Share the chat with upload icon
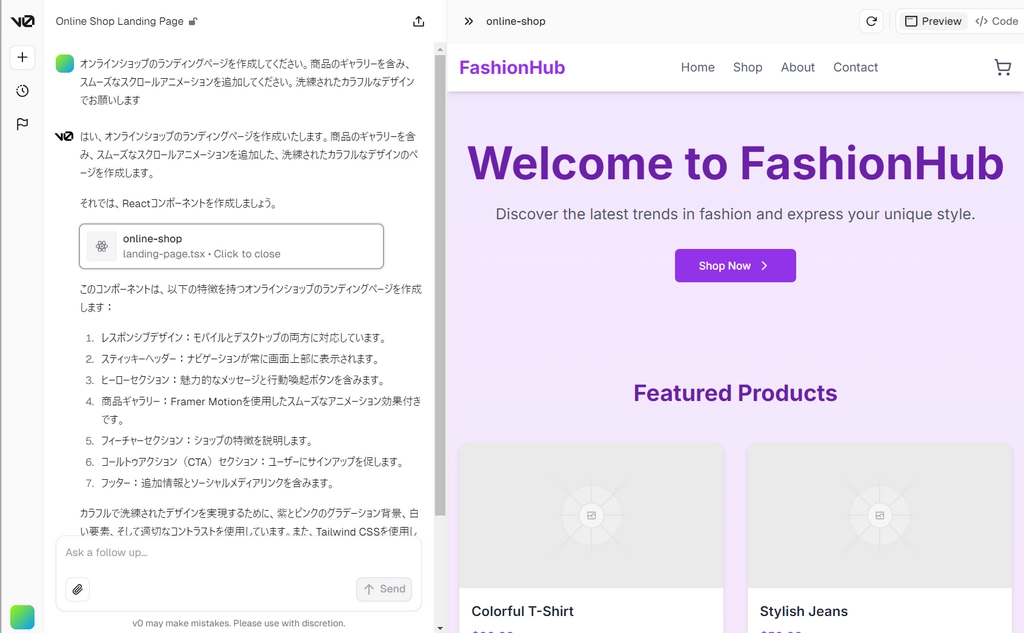 419,22
